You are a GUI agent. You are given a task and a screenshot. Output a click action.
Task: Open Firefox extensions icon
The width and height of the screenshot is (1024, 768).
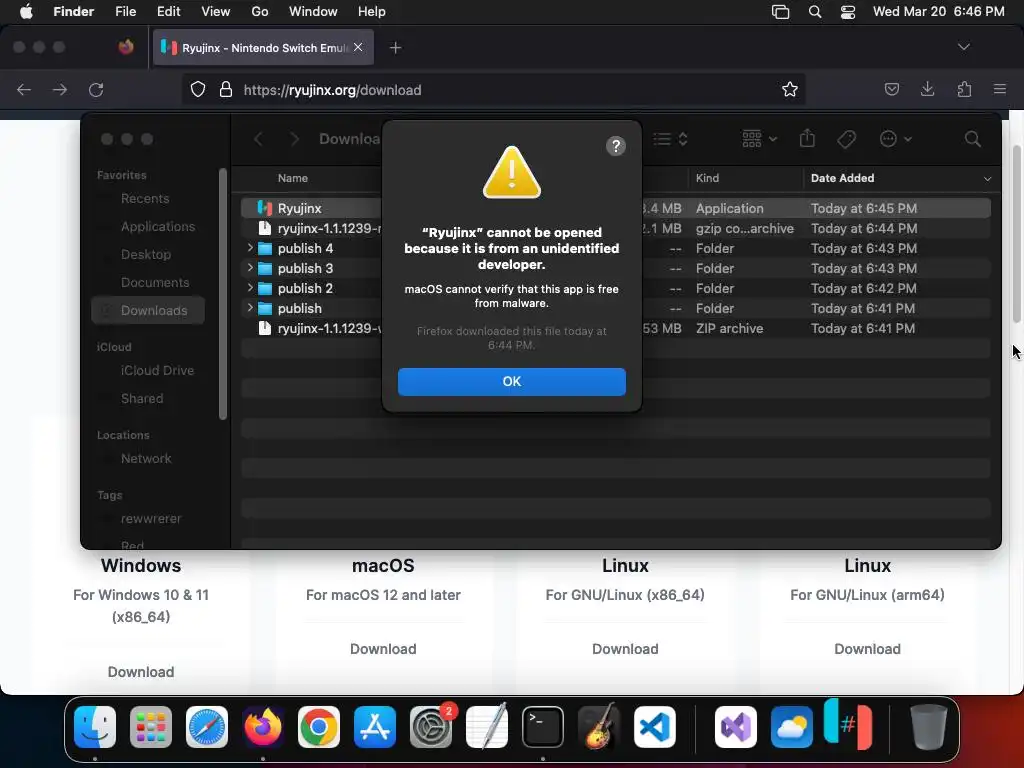pos(964,89)
